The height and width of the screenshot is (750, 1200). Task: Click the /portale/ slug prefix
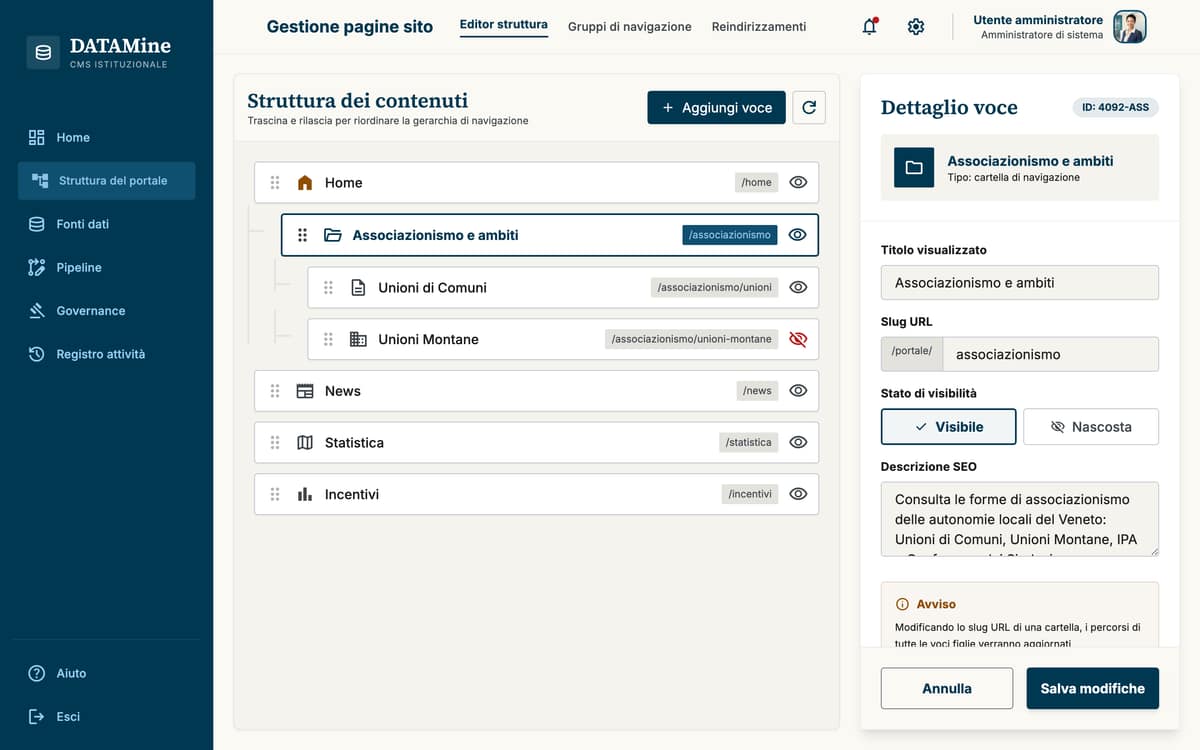click(x=911, y=352)
